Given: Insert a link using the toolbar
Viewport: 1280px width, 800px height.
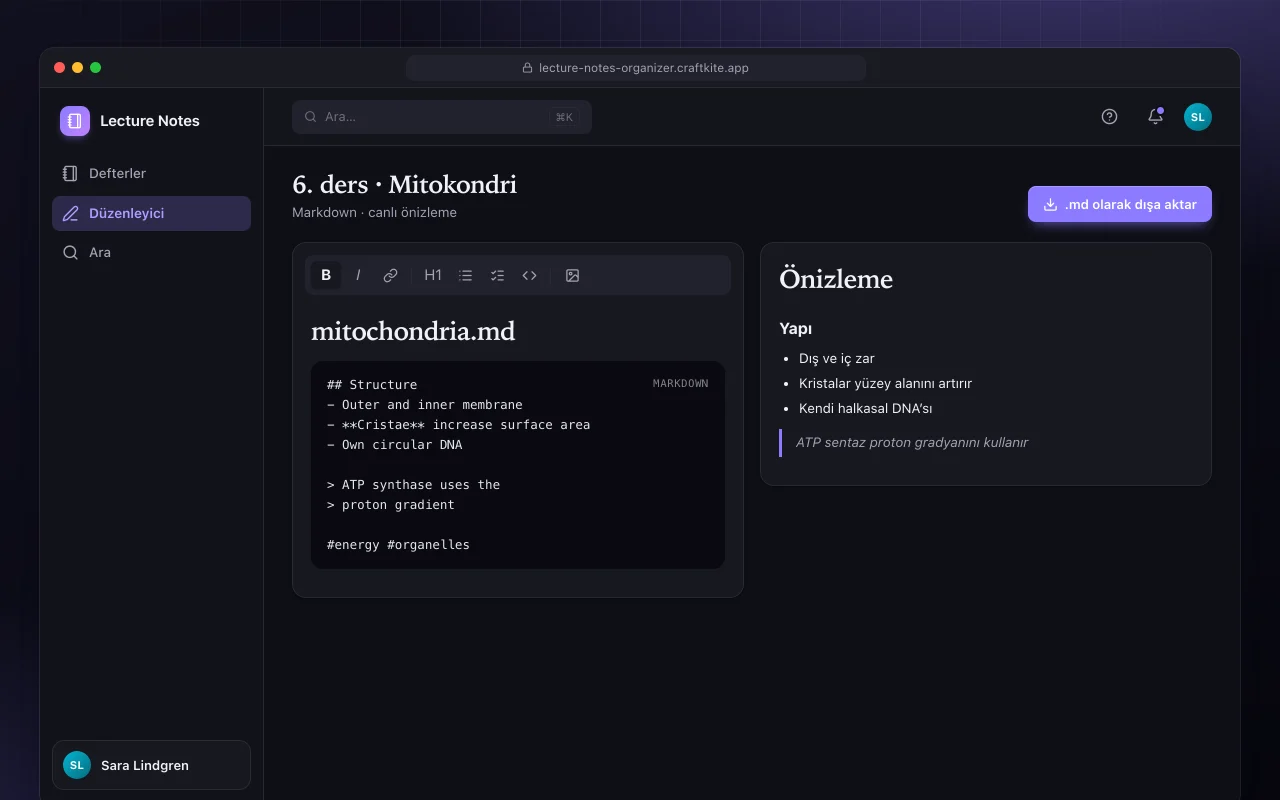Looking at the screenshot, I should pos(390,275).
